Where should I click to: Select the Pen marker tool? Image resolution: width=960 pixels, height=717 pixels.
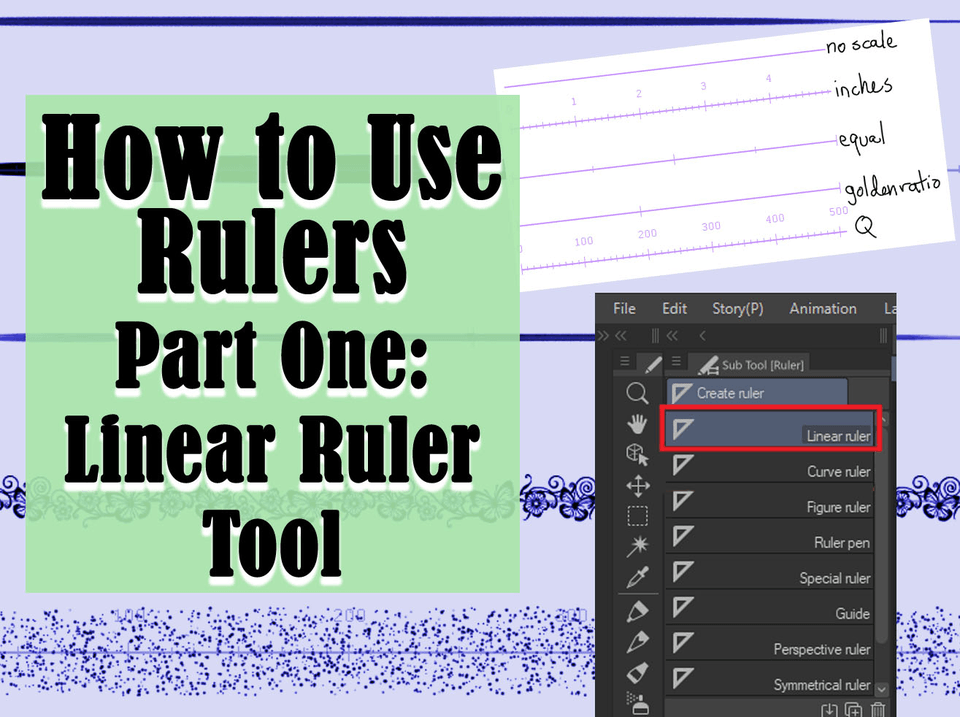637,612
